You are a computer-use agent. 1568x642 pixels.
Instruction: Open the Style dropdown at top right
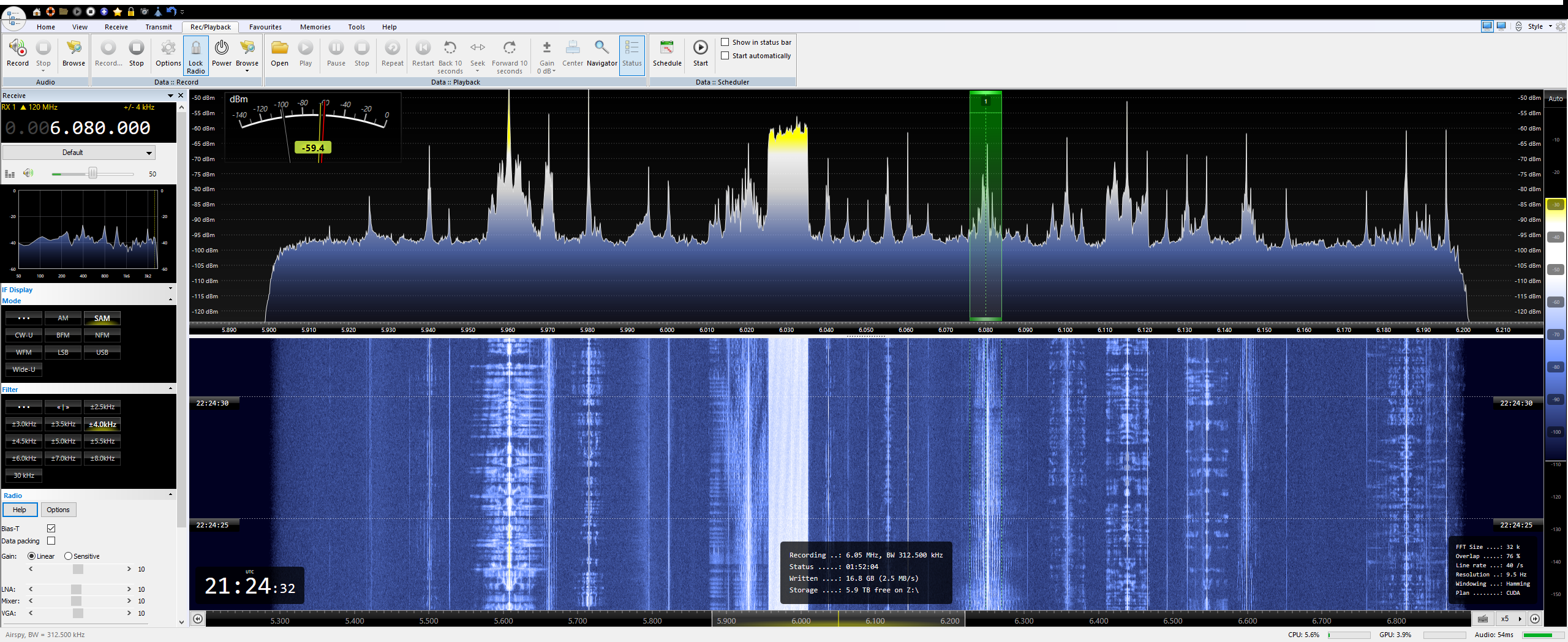pyautogui.click(x=1540, y=26)
